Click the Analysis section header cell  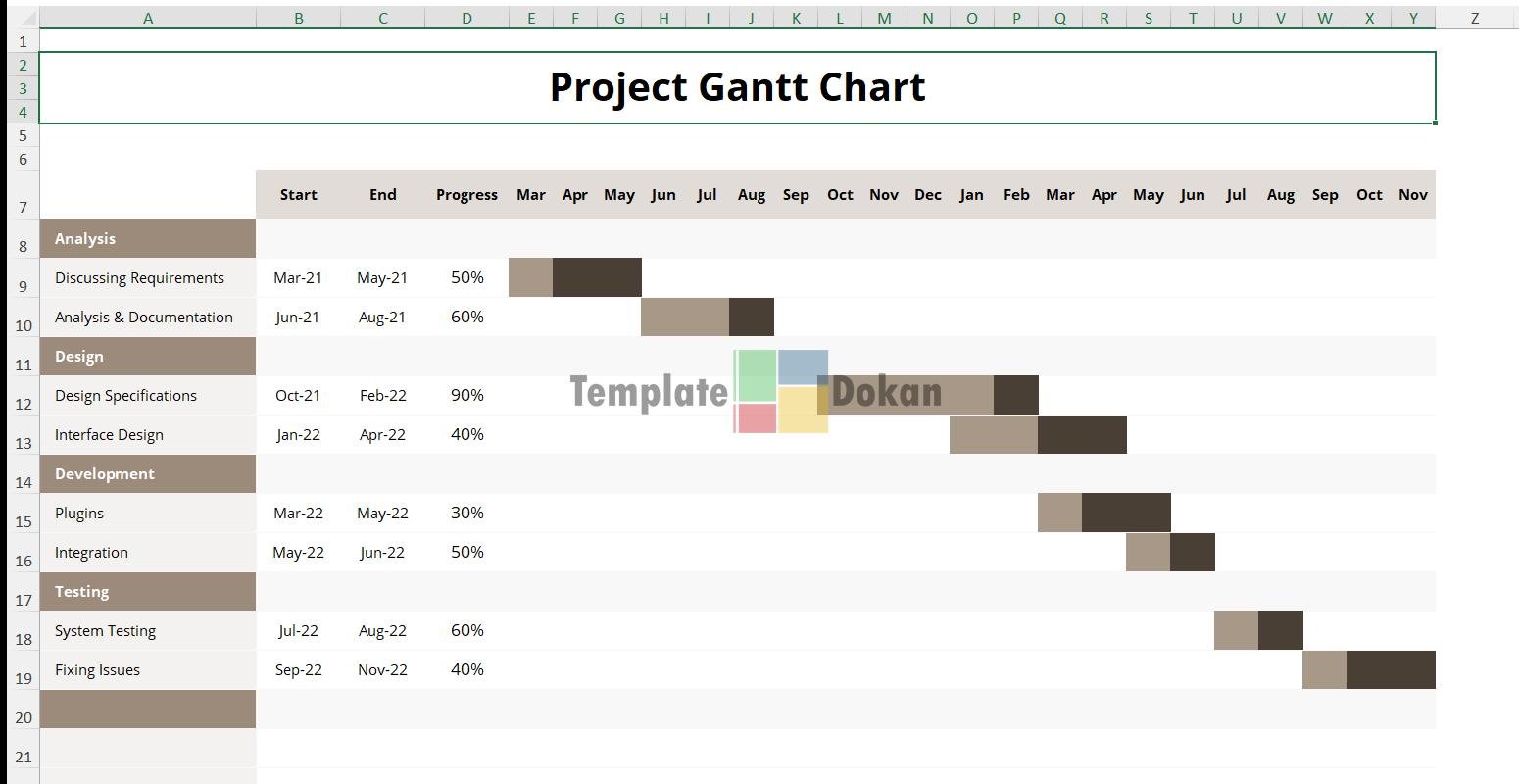click(x=148, y=239)
